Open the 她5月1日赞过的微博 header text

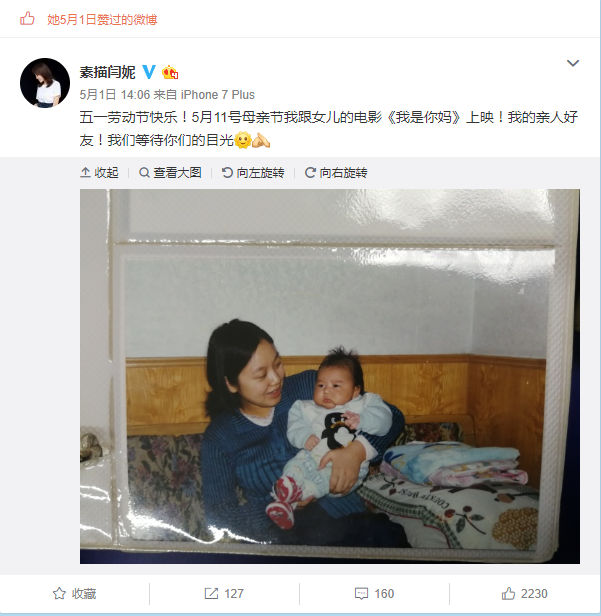[102, 19]
